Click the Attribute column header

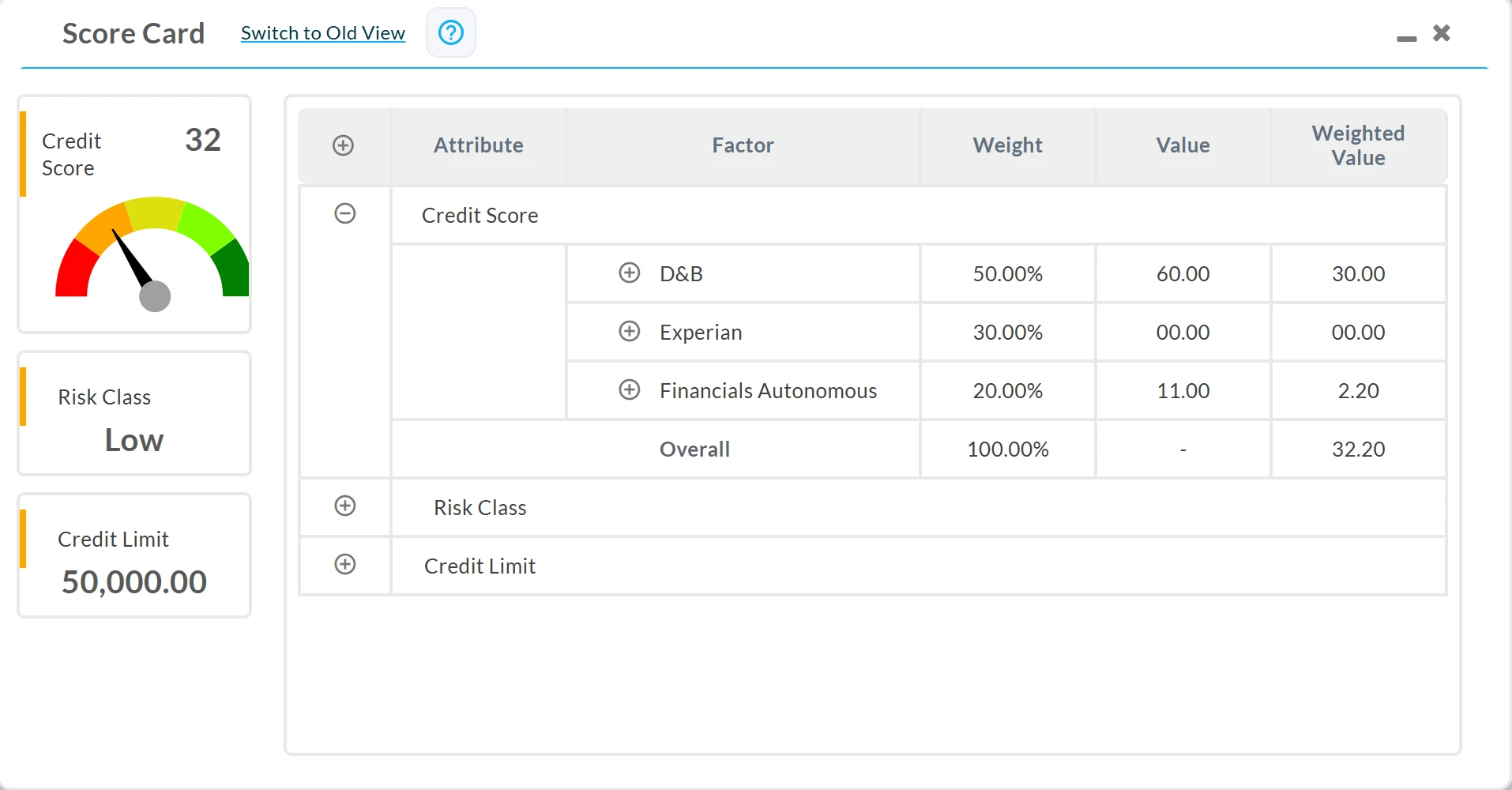pyautogui.click(x=479, y=145)
